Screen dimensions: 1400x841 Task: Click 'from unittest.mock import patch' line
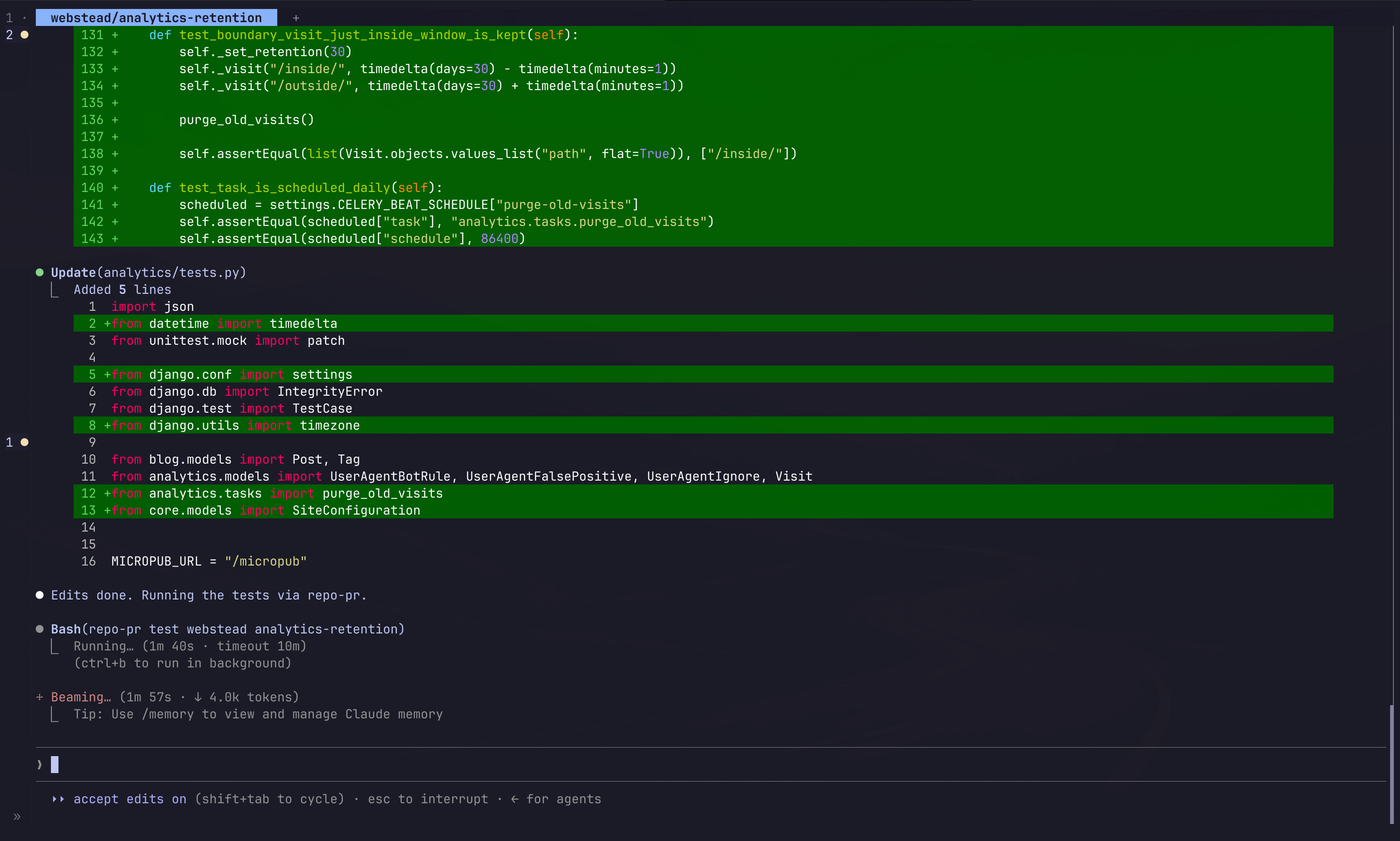point(228,341)
